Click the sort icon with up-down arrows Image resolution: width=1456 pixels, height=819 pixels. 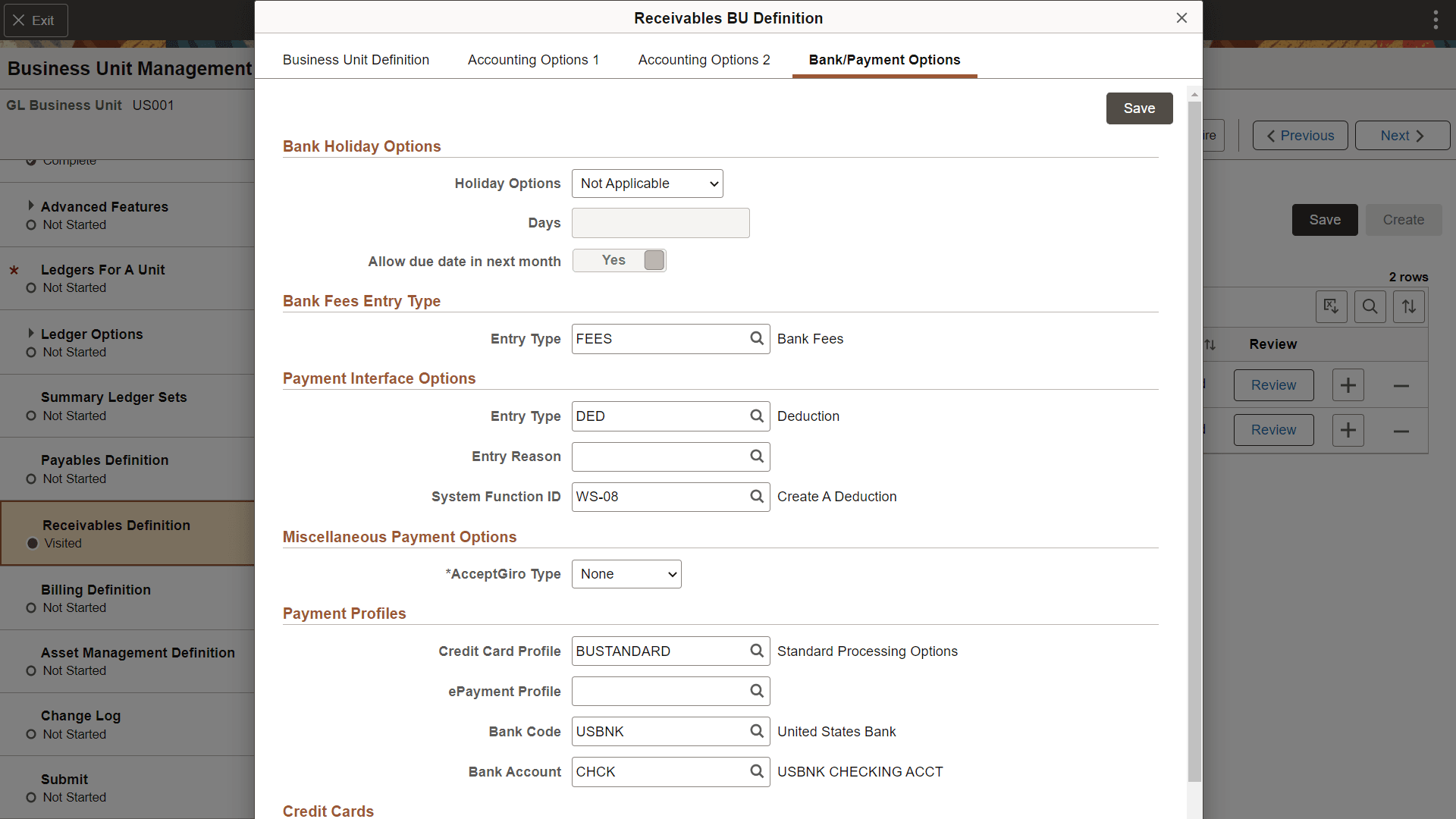click(x=1409, y=306)
